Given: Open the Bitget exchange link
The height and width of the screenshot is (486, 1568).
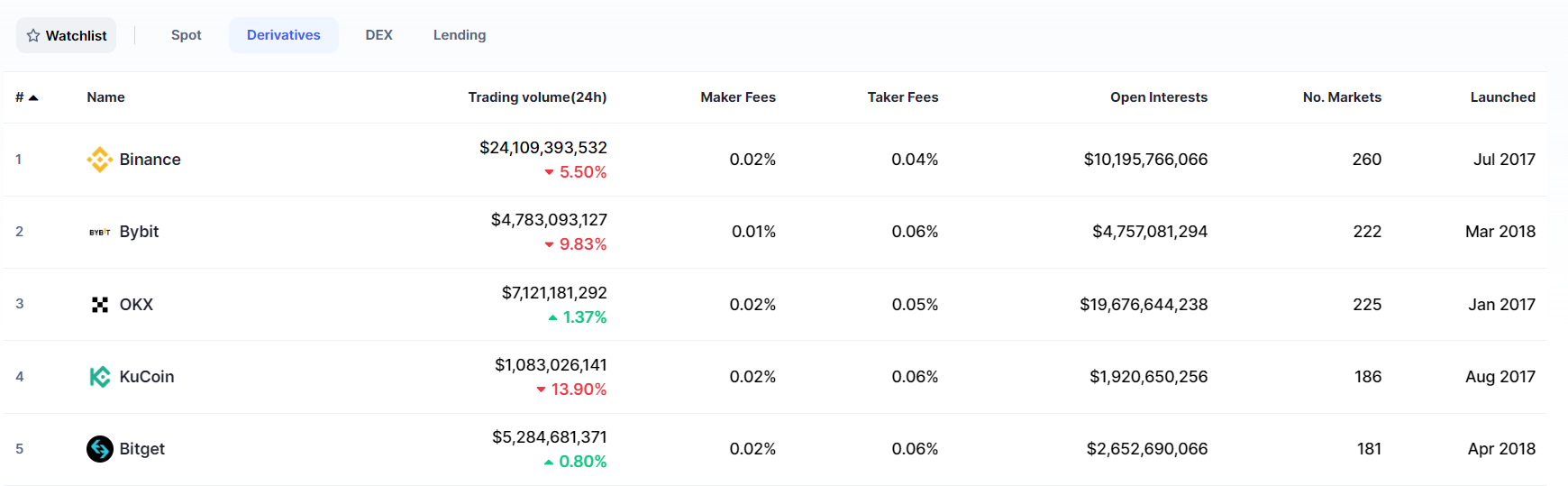Looking at the screenshot, I should point(142,449).
